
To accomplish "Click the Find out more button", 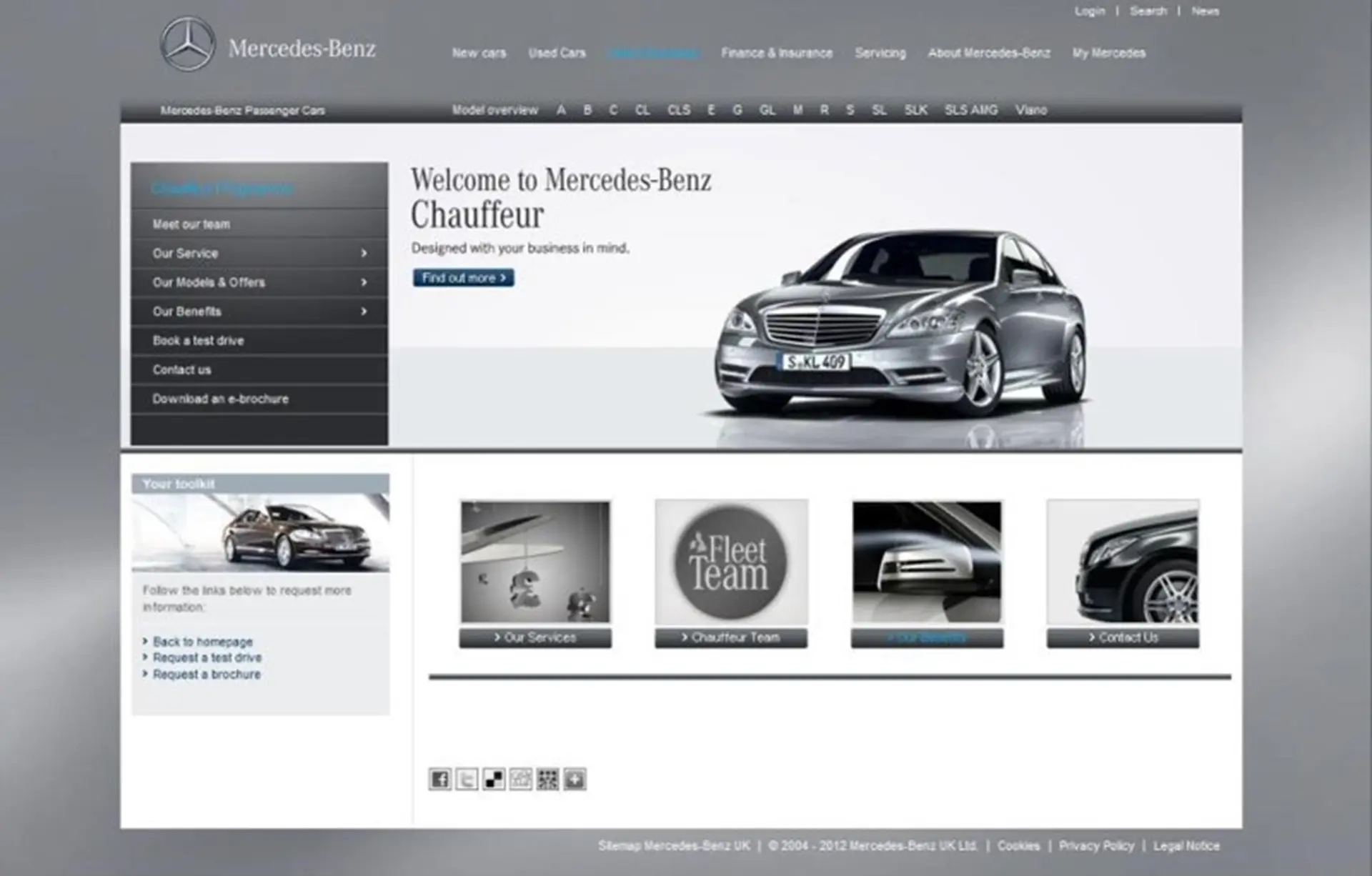I will [x=463, y=277].
